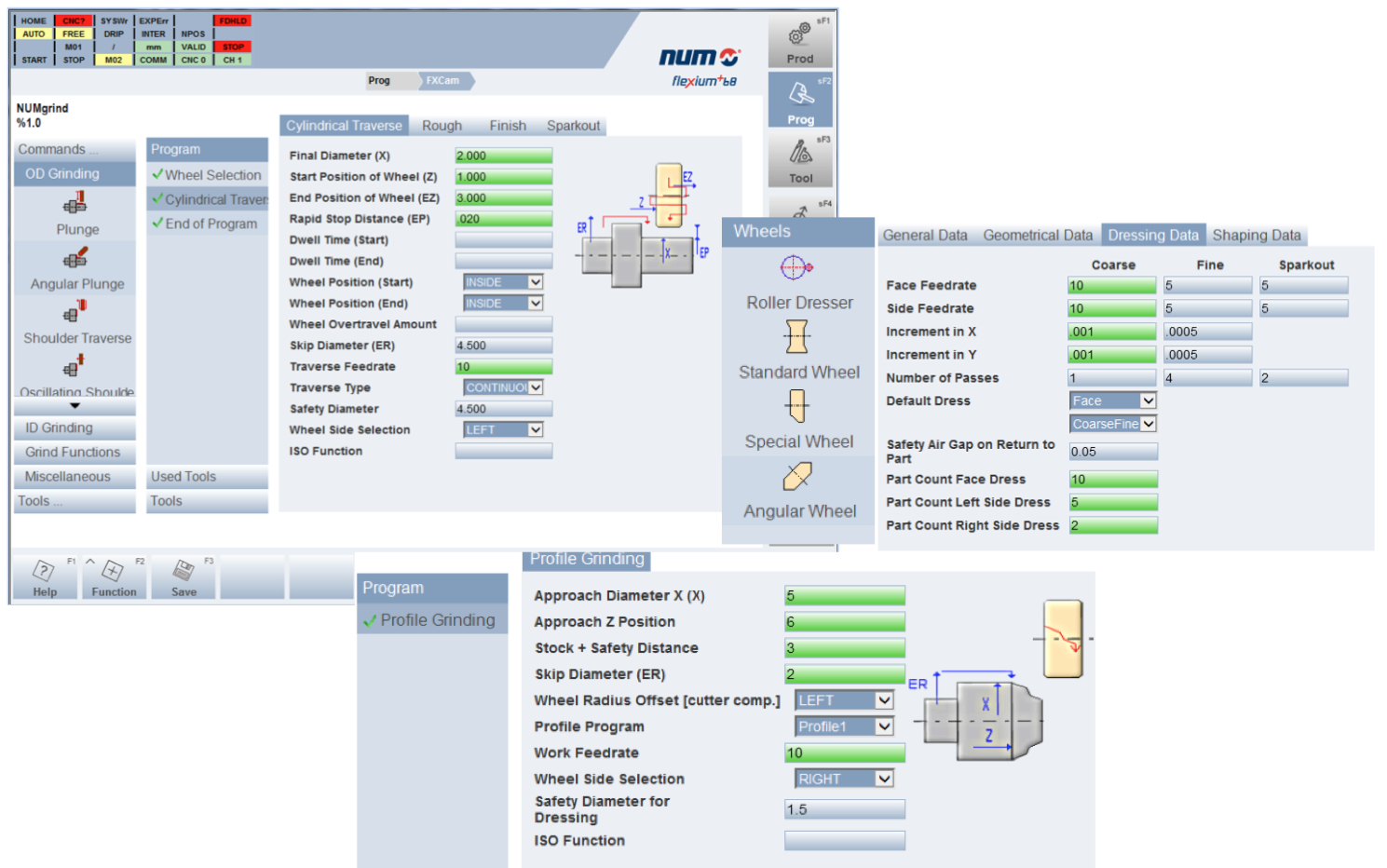Viewport: 1387px width, 868px height.
Task: Select Wheel Selection program step
Action: [207, 175]
